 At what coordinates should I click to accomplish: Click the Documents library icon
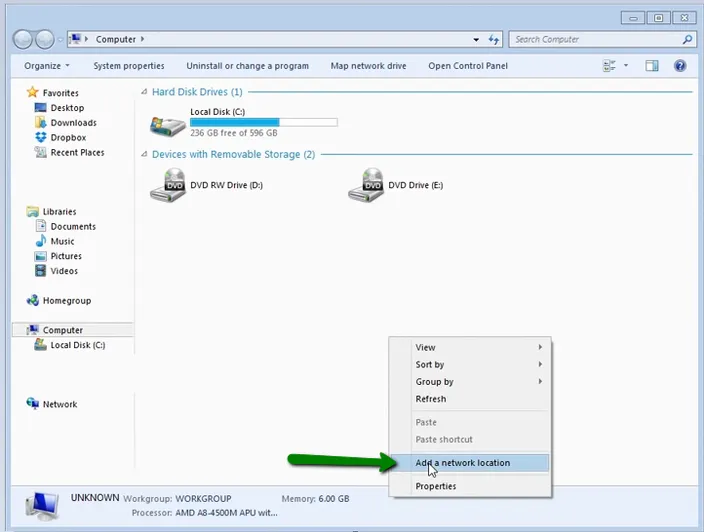pos(40,226)
